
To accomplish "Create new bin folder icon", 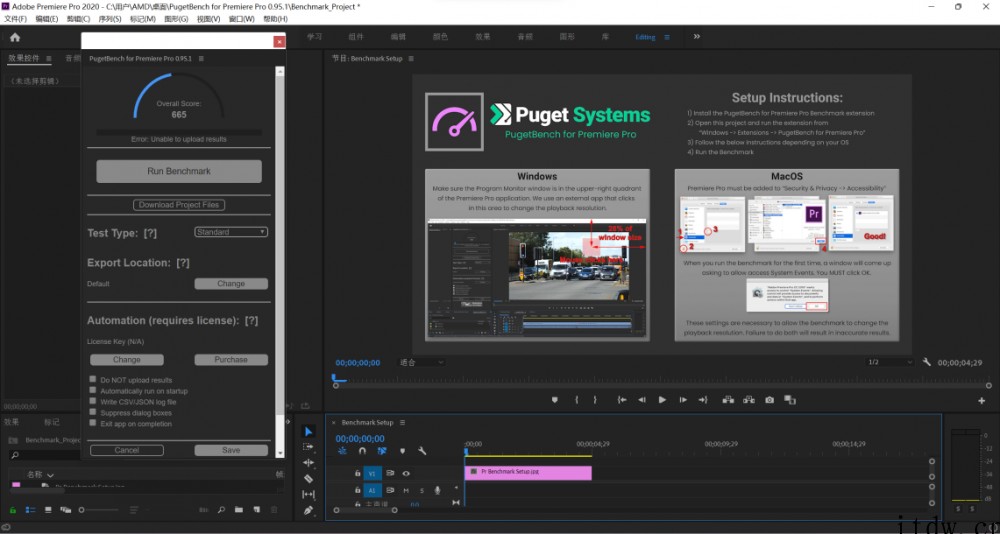I will [x=239, y=510].
